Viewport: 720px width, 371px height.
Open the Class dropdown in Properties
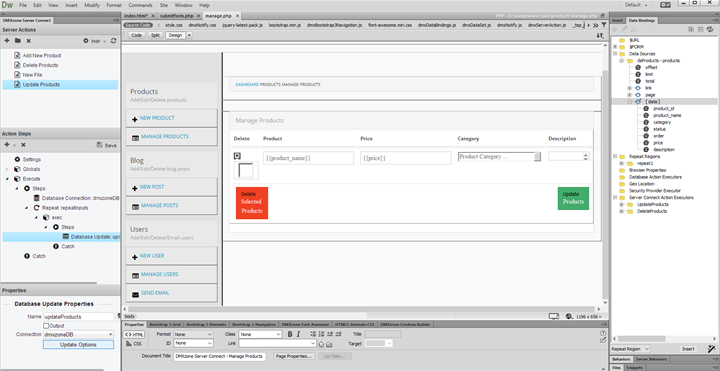click(260, 334)
